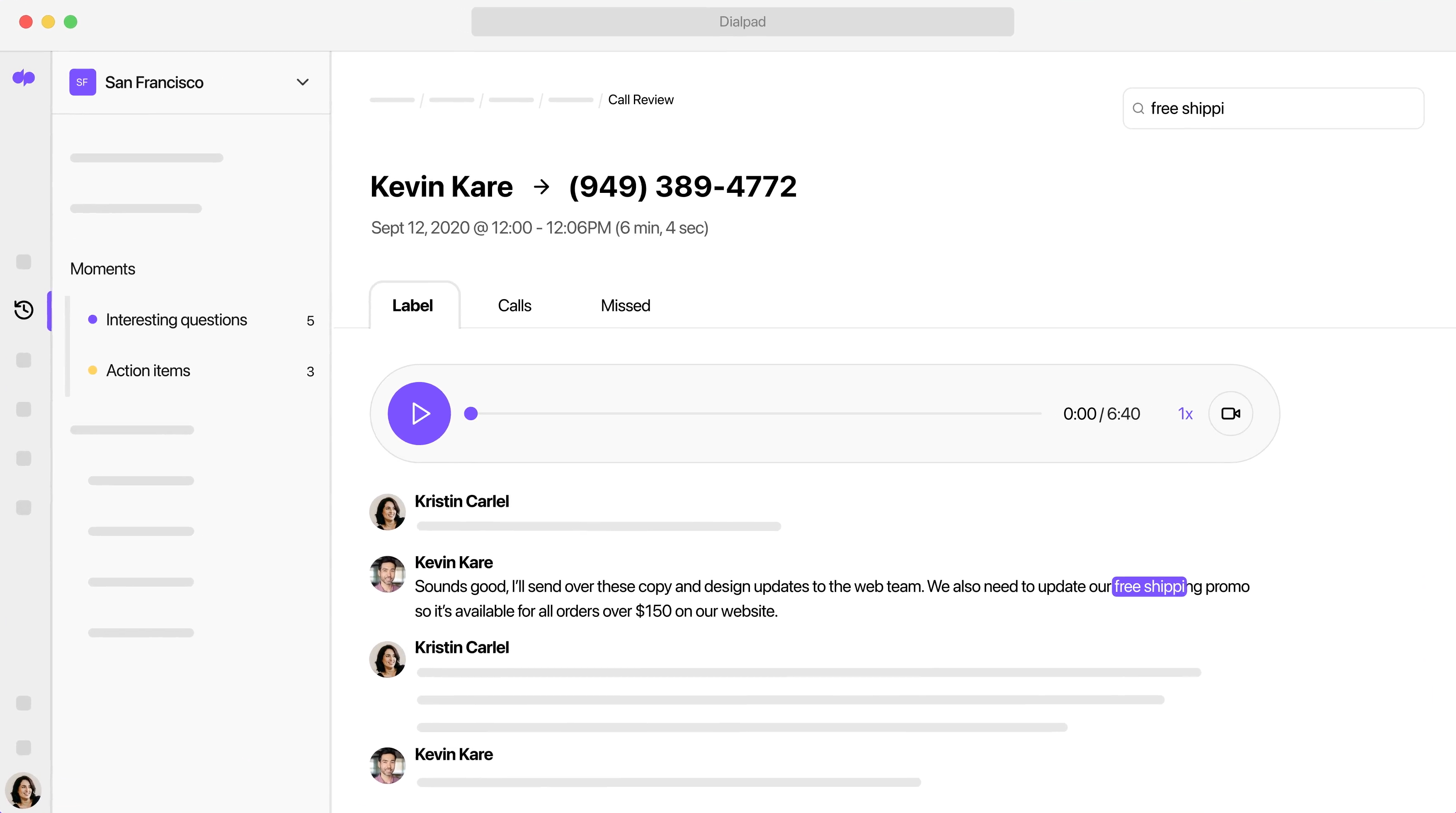The height and width of the screenshot is (813, 1456).
Task: Click the Dialpad app icon in sidebar
Action: (24, 78)
